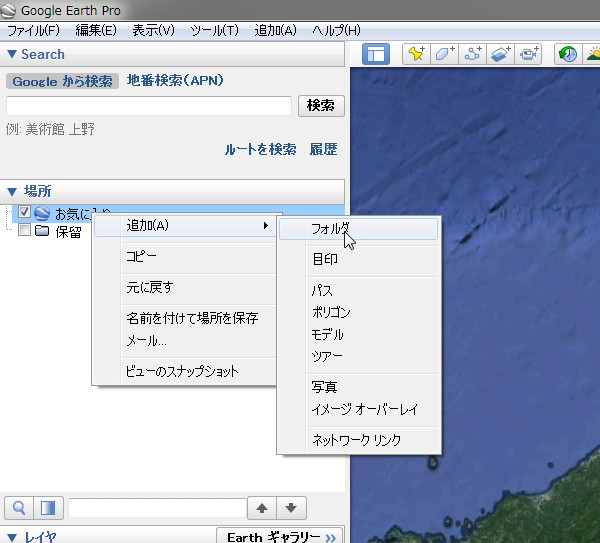Select コピー in the context menu

(185, 256)
